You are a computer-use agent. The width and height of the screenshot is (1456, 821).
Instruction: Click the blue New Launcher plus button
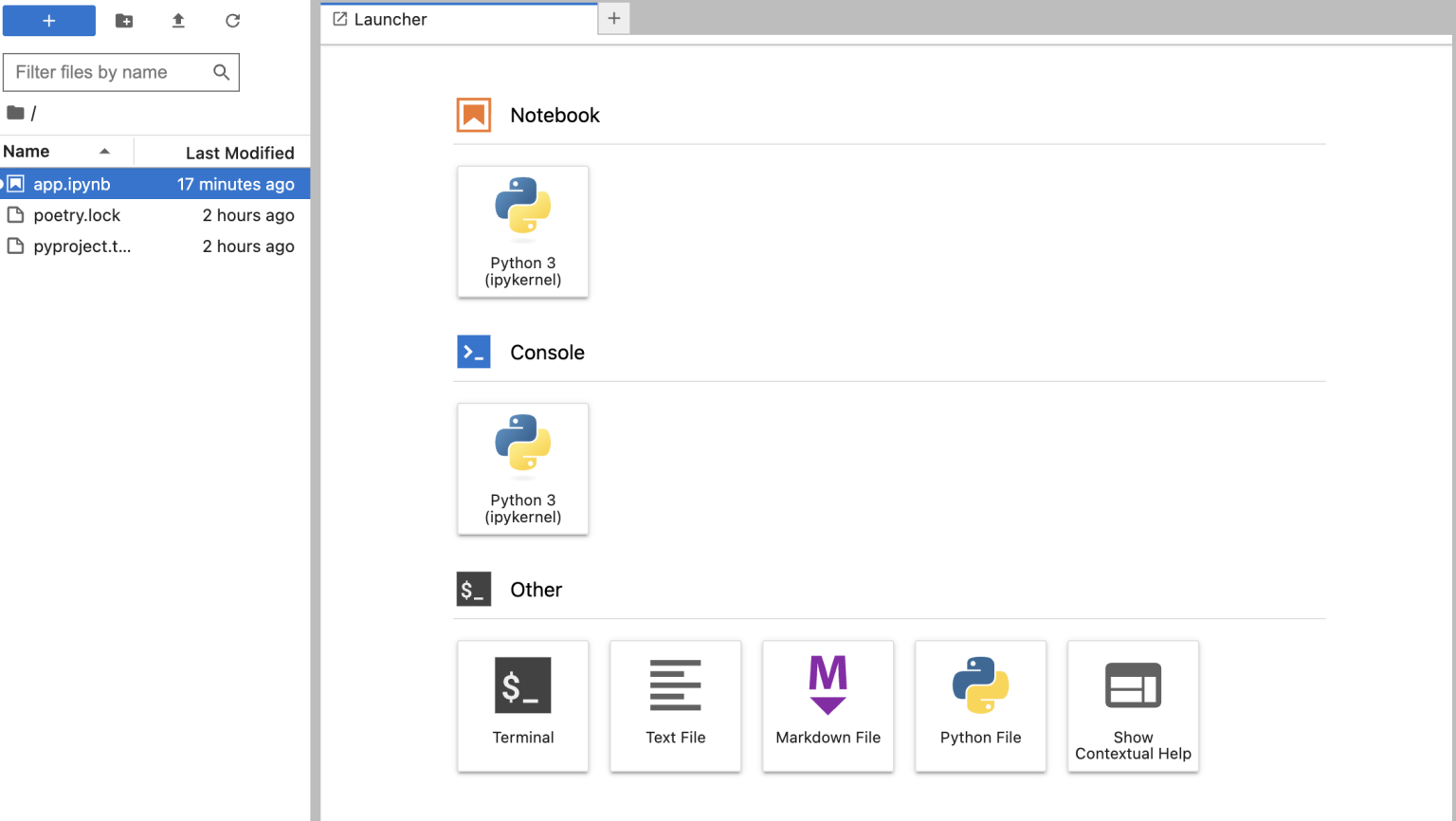[x=49, y=21]
